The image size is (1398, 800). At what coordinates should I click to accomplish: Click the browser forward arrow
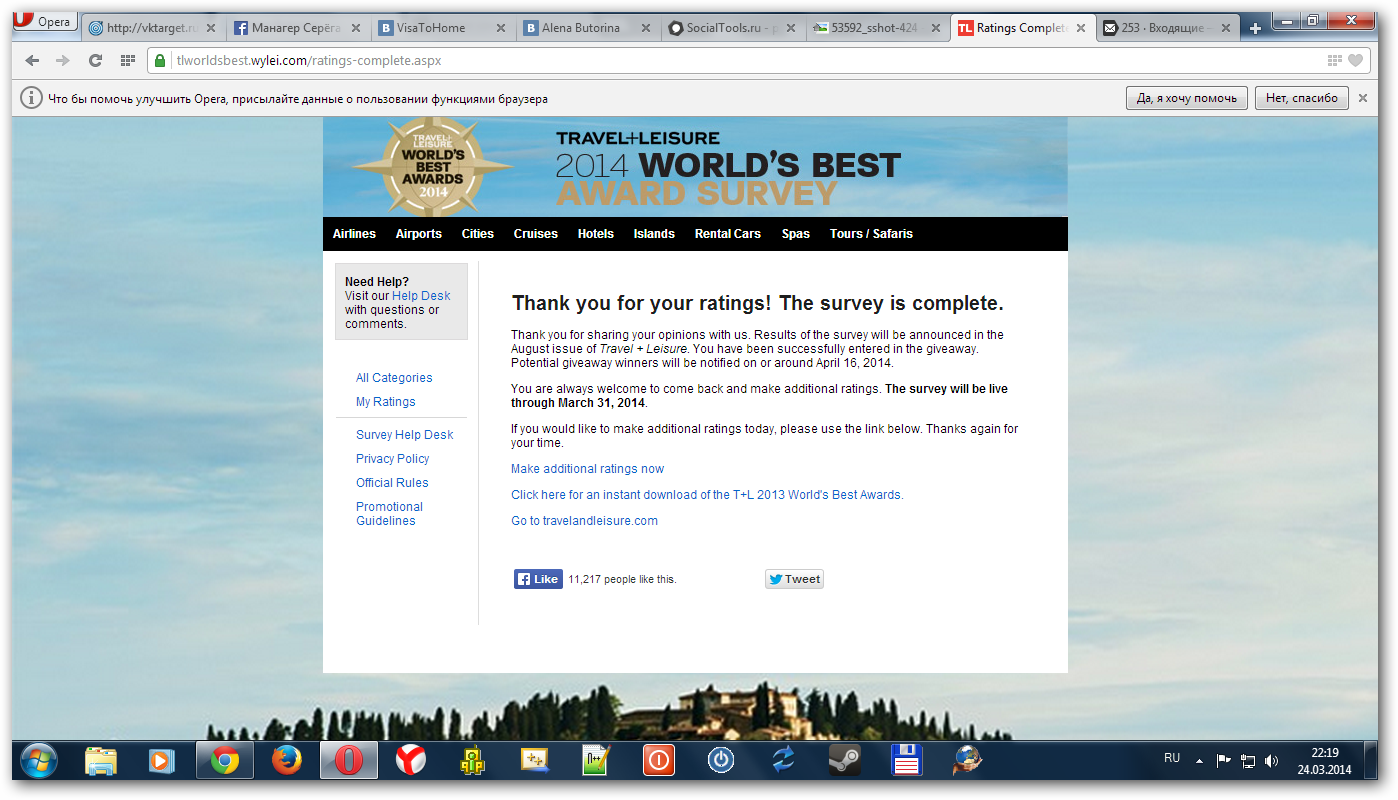click(x=63, y=60)
